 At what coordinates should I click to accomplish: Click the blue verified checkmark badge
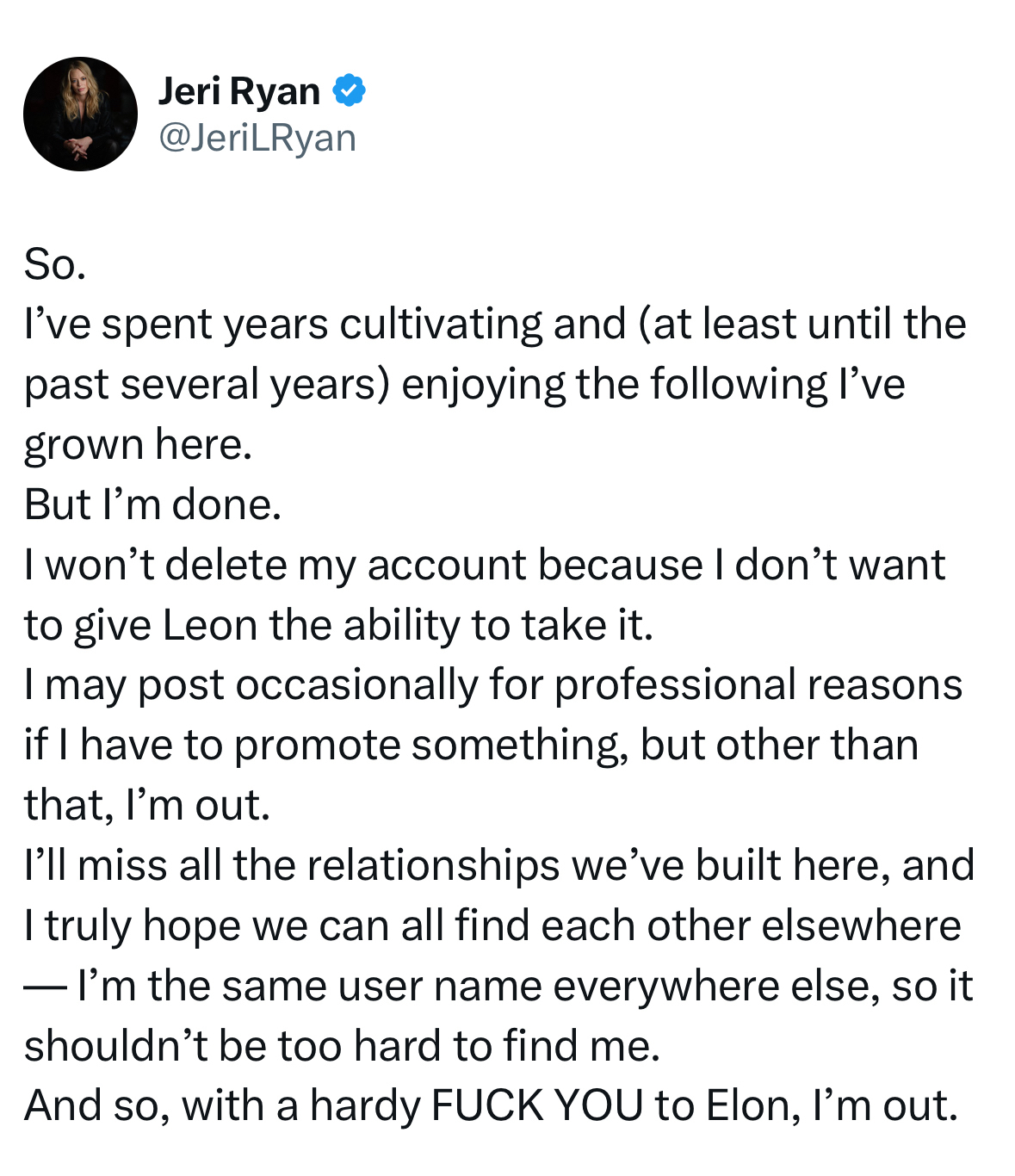(349, 90)
